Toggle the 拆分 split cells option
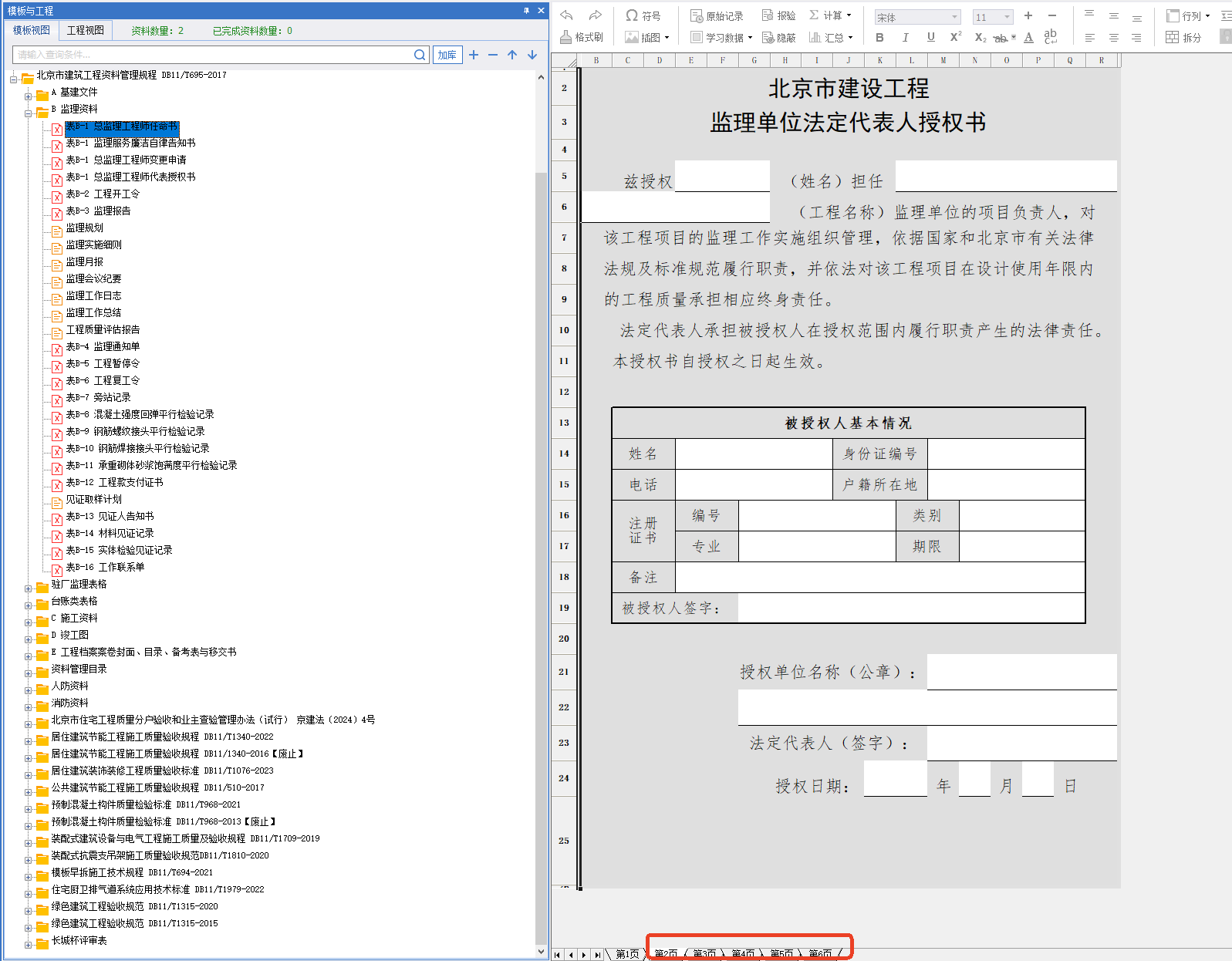 click(1184, 37)
